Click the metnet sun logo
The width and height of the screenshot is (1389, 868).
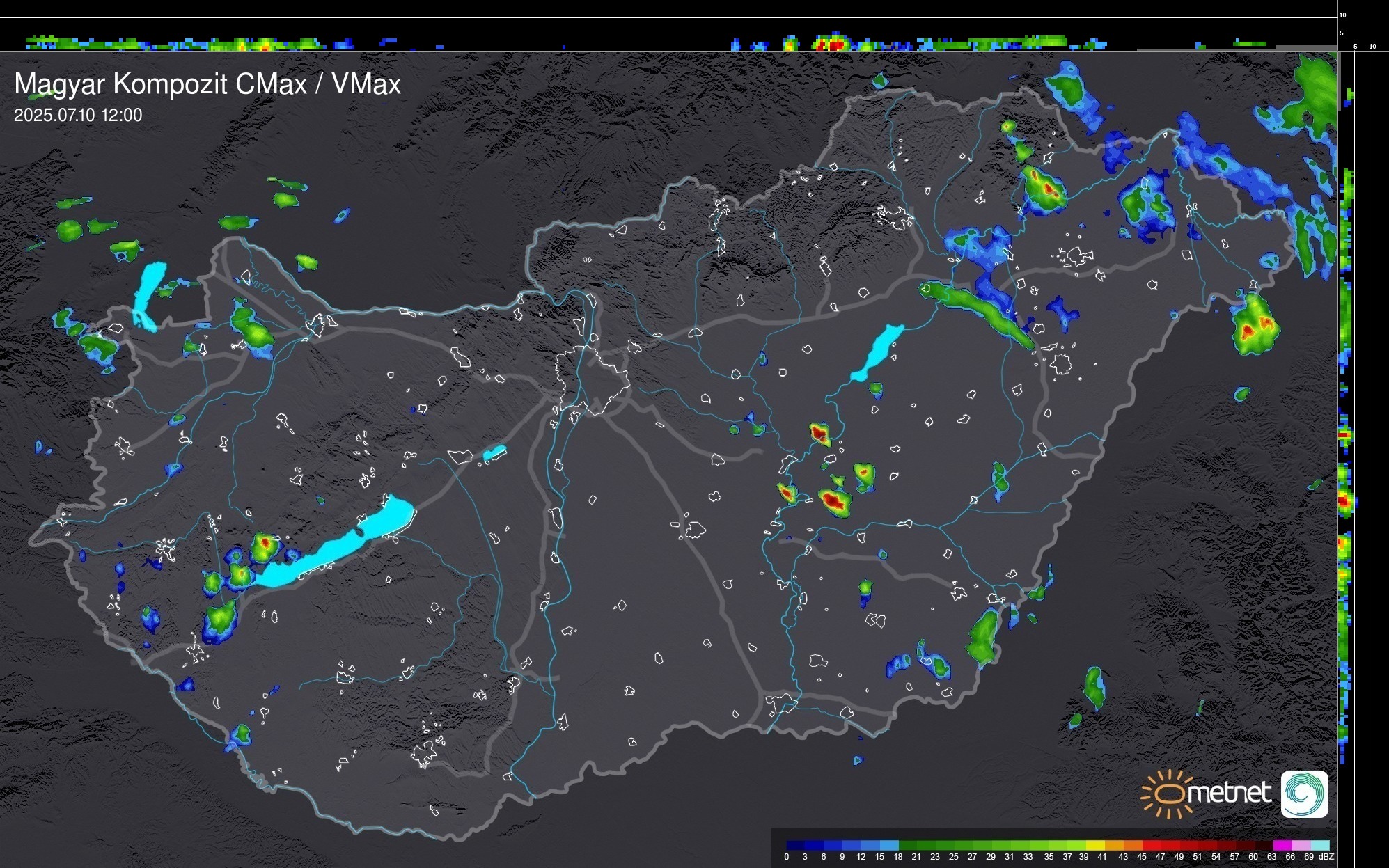click(x=1166, y=794)
